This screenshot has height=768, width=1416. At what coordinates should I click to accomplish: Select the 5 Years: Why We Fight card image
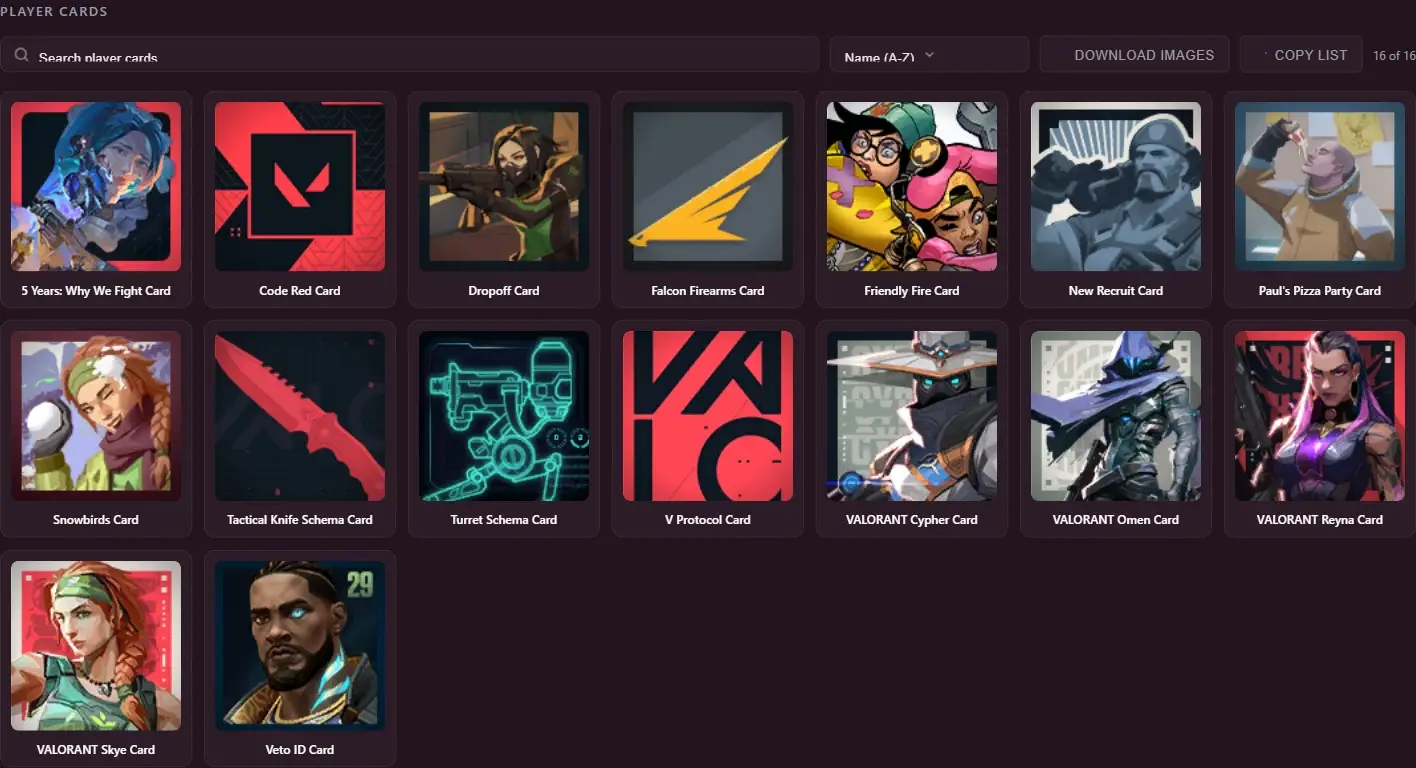tap(96, 186)
